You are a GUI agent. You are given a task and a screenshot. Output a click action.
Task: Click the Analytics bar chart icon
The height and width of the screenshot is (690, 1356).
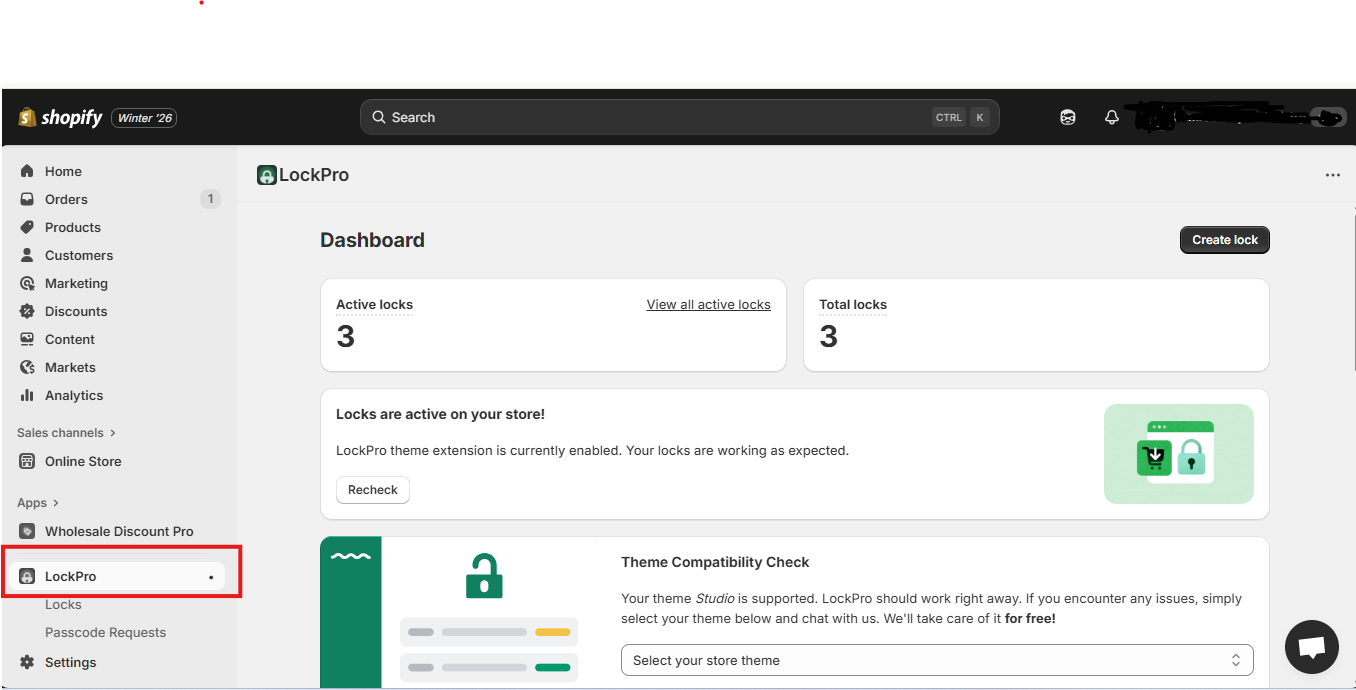[27, 395]
